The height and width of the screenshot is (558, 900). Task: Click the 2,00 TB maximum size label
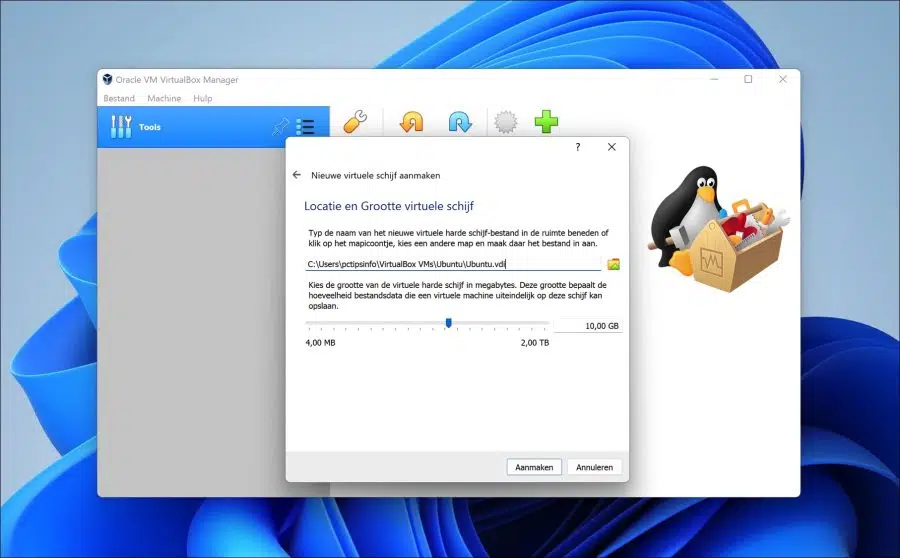pyautogui.click(x=535, y=343)
